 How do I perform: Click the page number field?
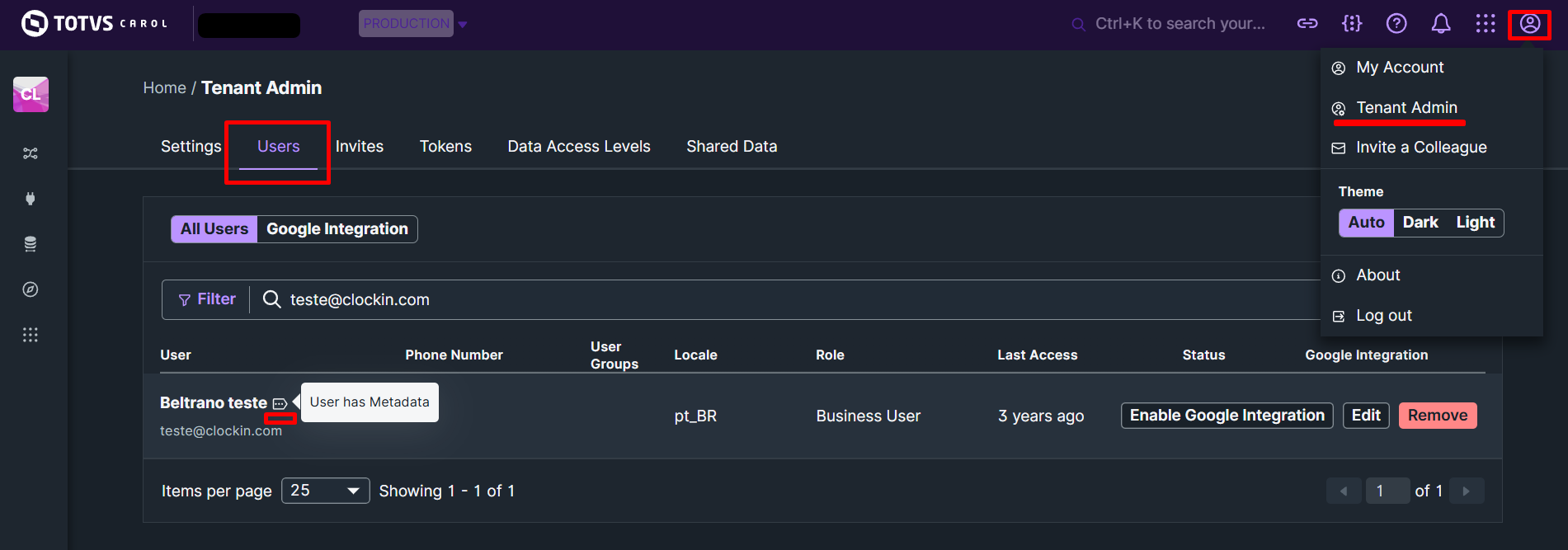(x=1387, y=491)
